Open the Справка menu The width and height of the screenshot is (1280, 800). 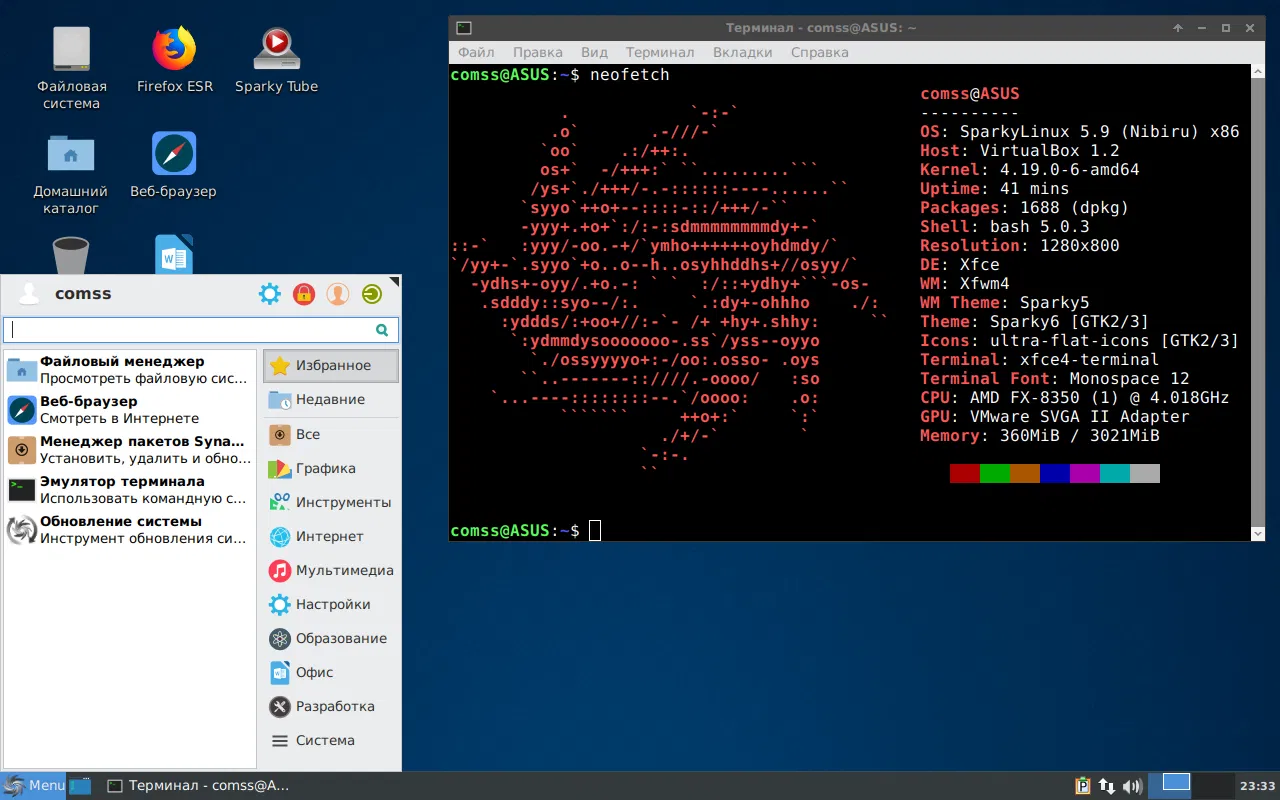(x=819, y=52)
